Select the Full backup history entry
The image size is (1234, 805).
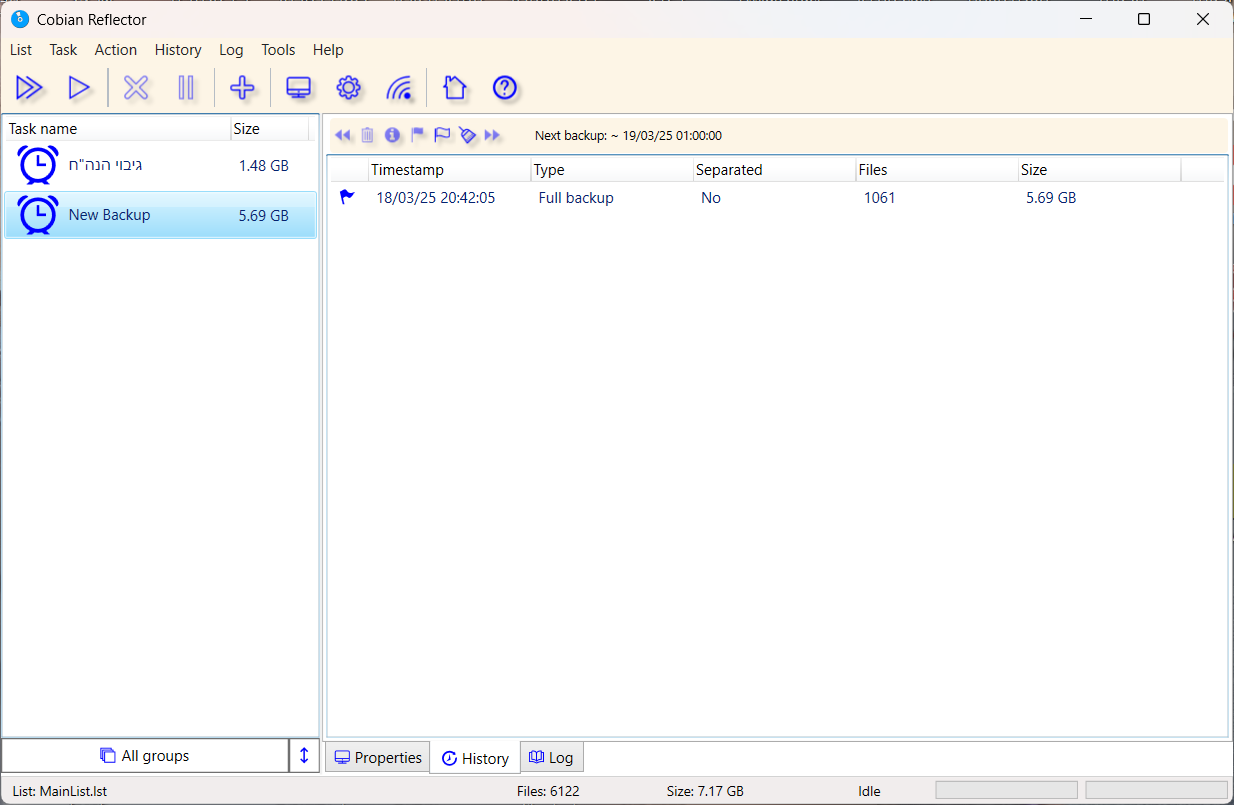pyautogui.click(x=576, y=198)
